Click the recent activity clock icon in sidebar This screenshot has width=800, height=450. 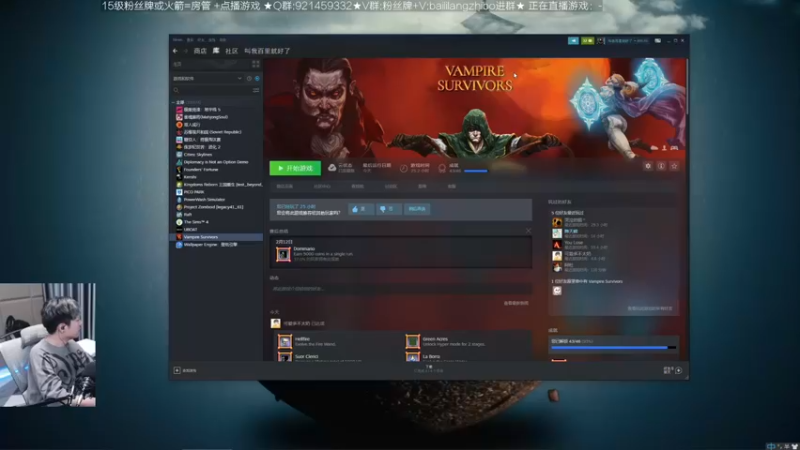[x=249, y=79]
